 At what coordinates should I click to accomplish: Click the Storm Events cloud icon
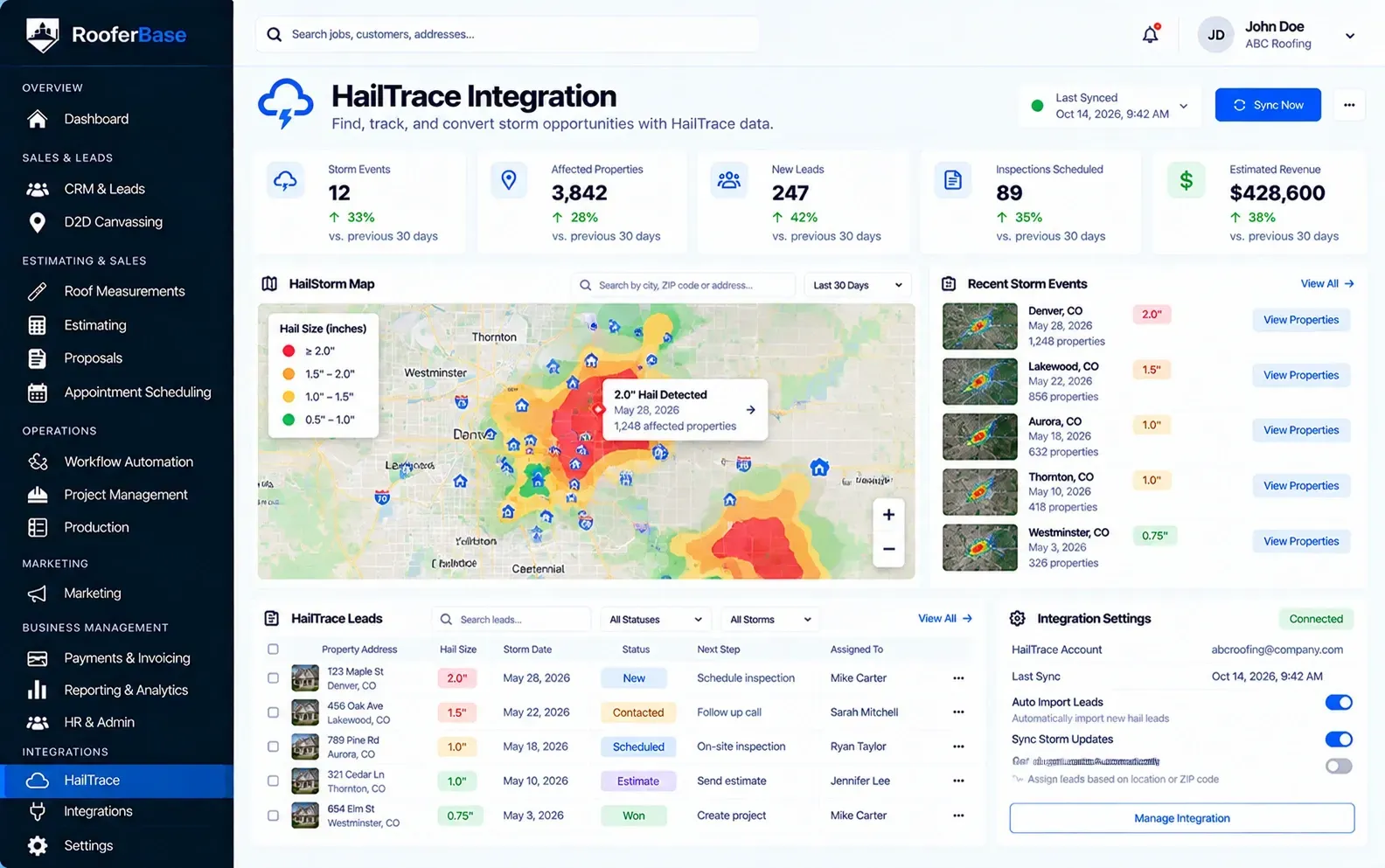285,181
